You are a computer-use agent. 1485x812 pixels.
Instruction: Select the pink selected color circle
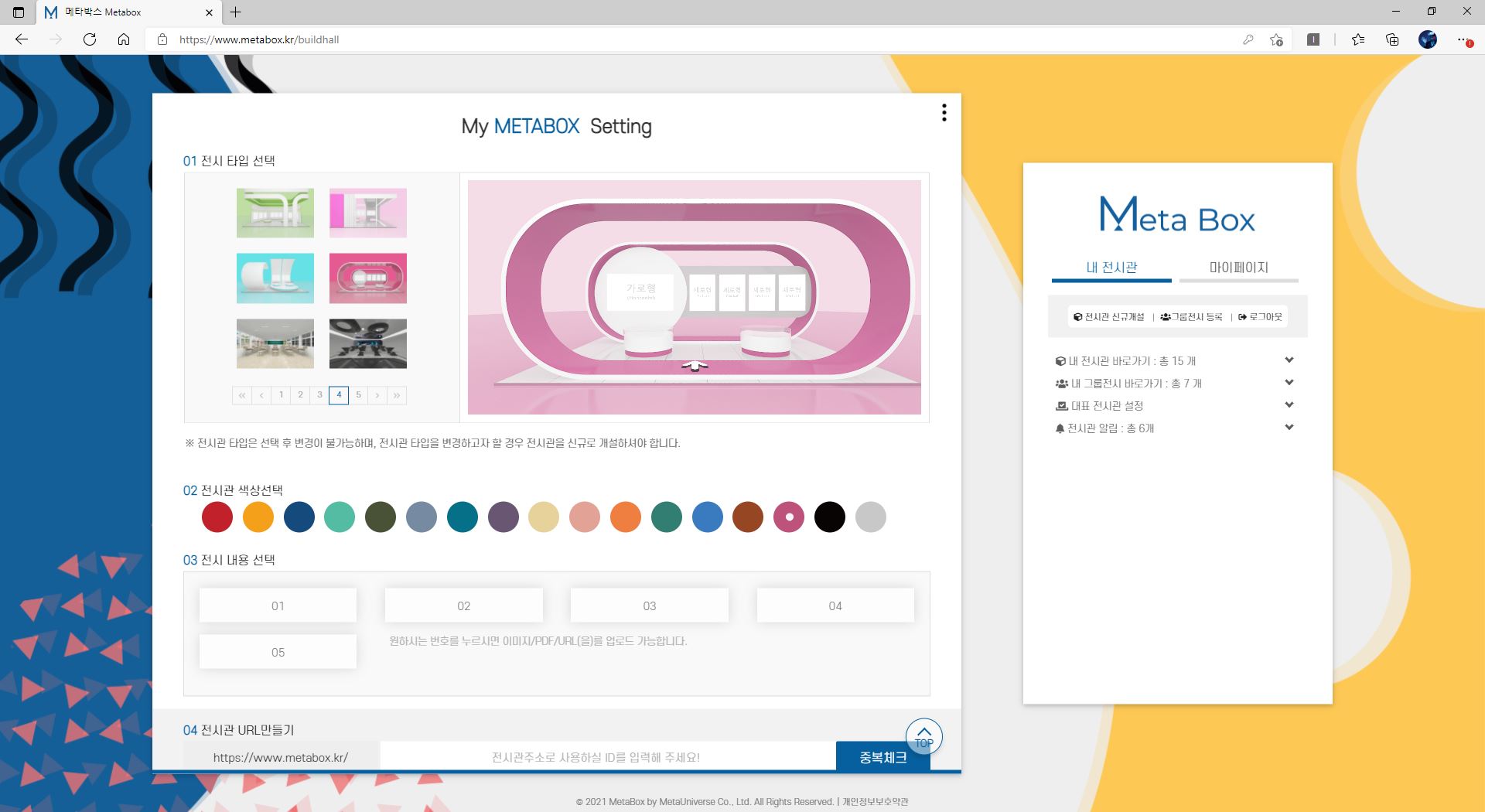point(789,517)
